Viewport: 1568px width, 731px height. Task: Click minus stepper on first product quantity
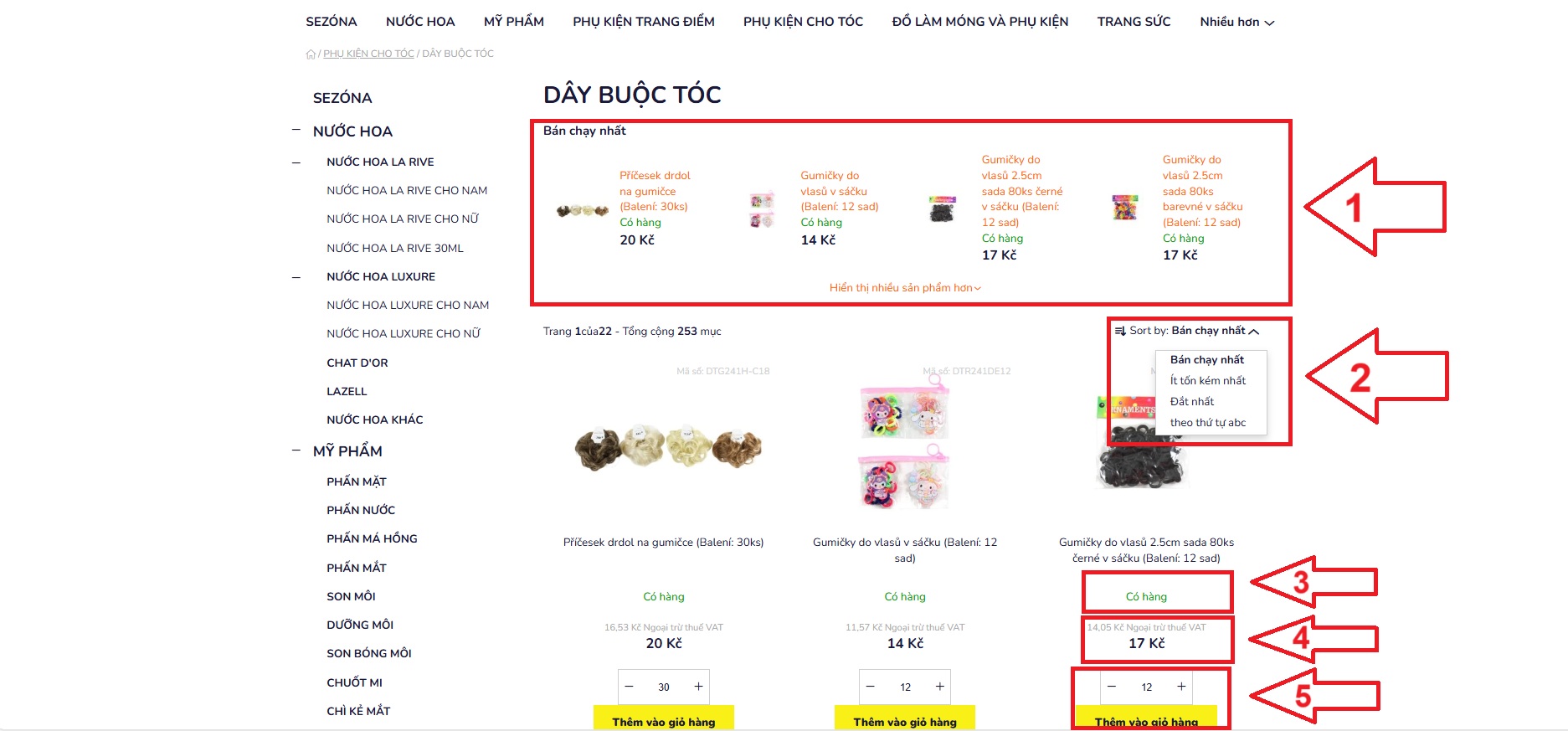630,687
